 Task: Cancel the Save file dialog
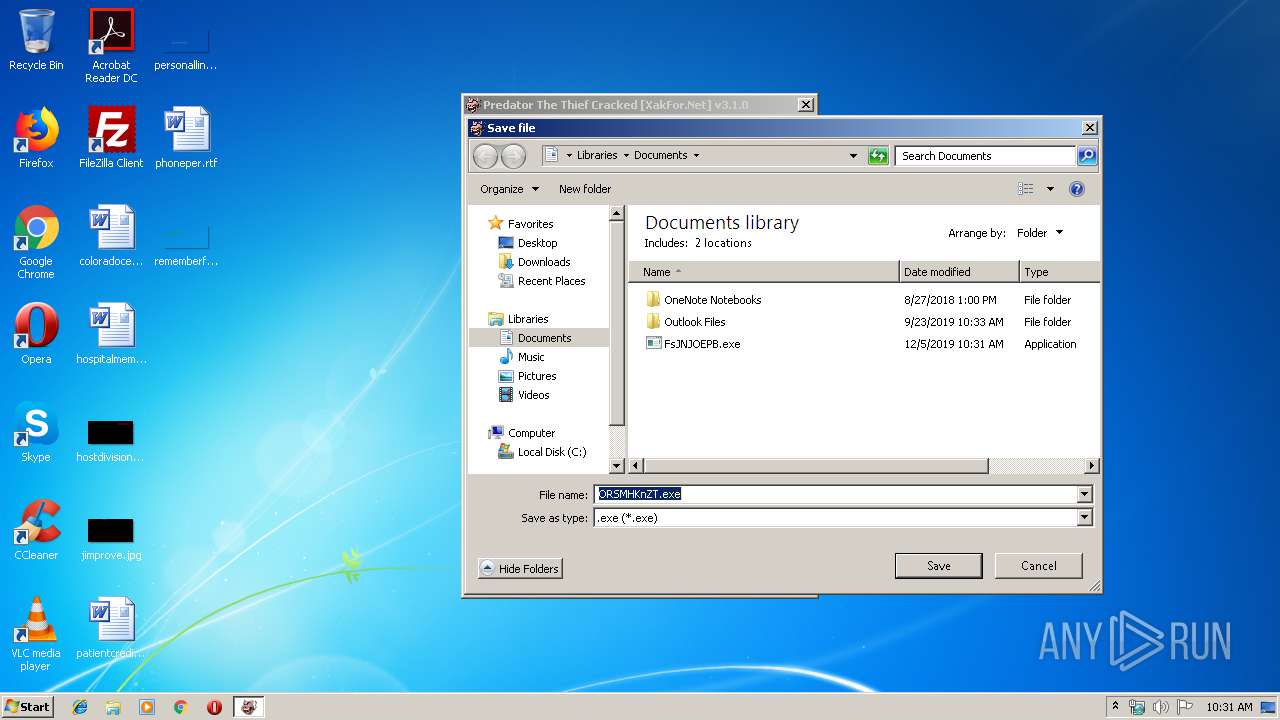coord(1039,566)
